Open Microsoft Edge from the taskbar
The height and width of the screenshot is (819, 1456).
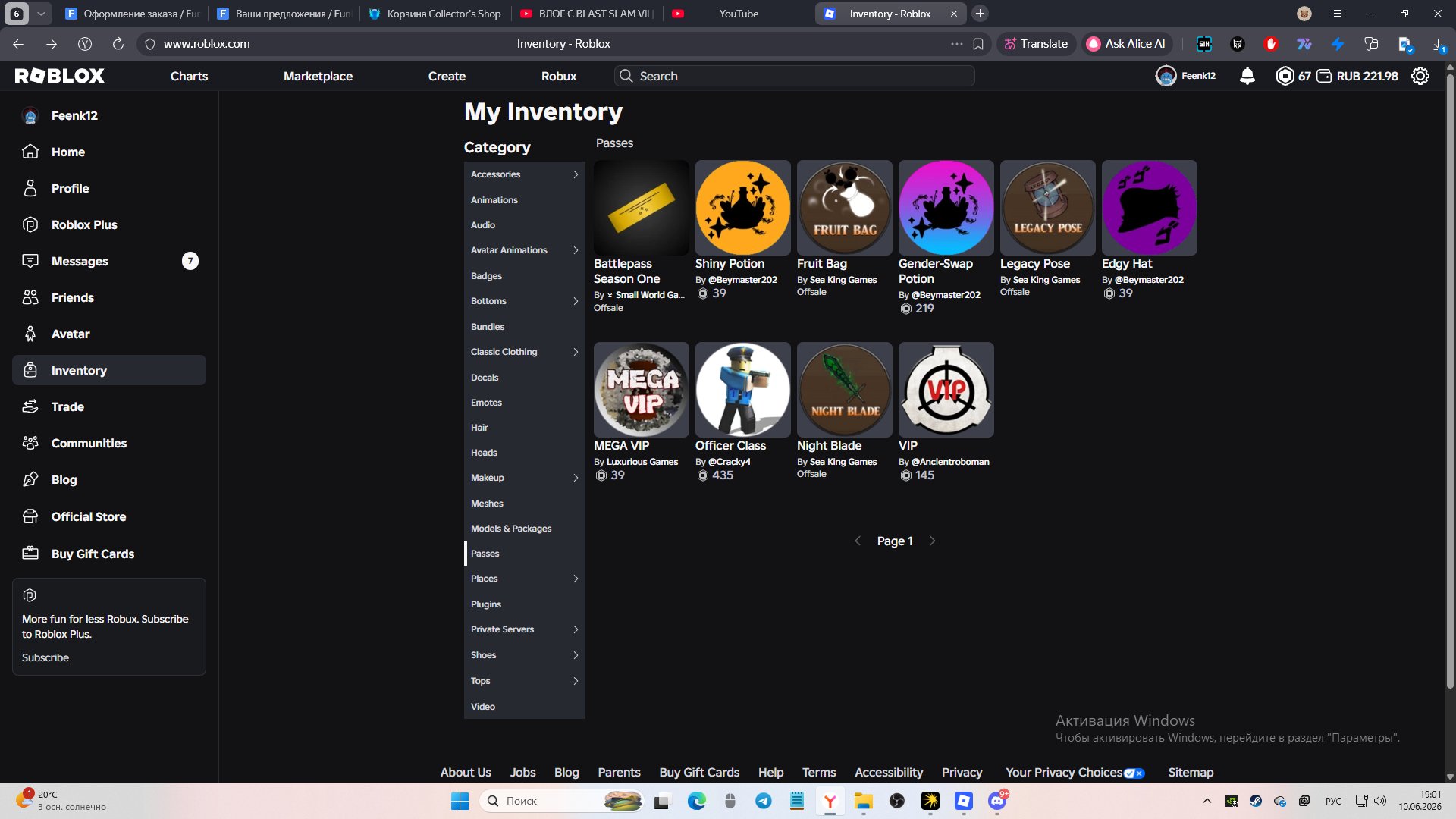(x=696, y=801)
